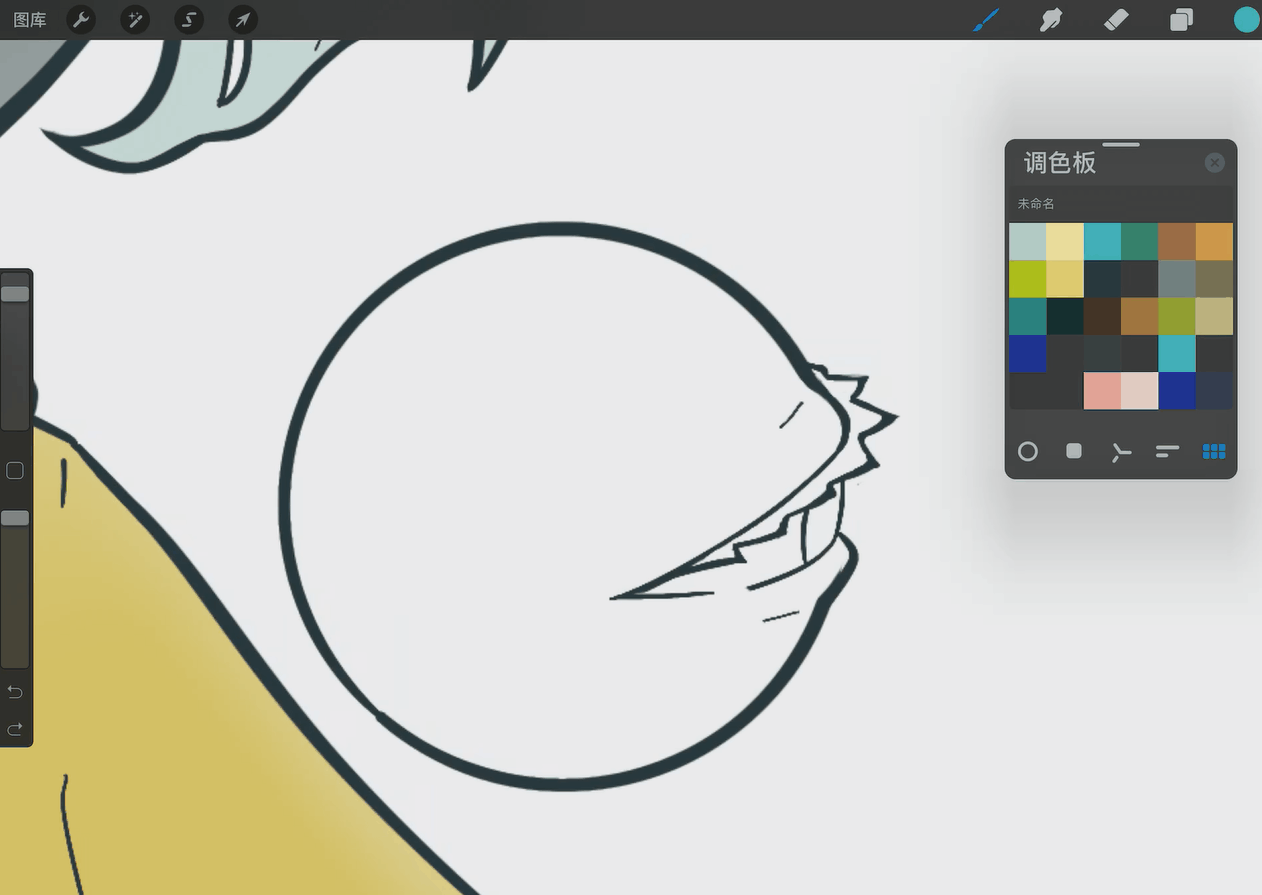Click the brush opacity slider handle

[15, 518]
